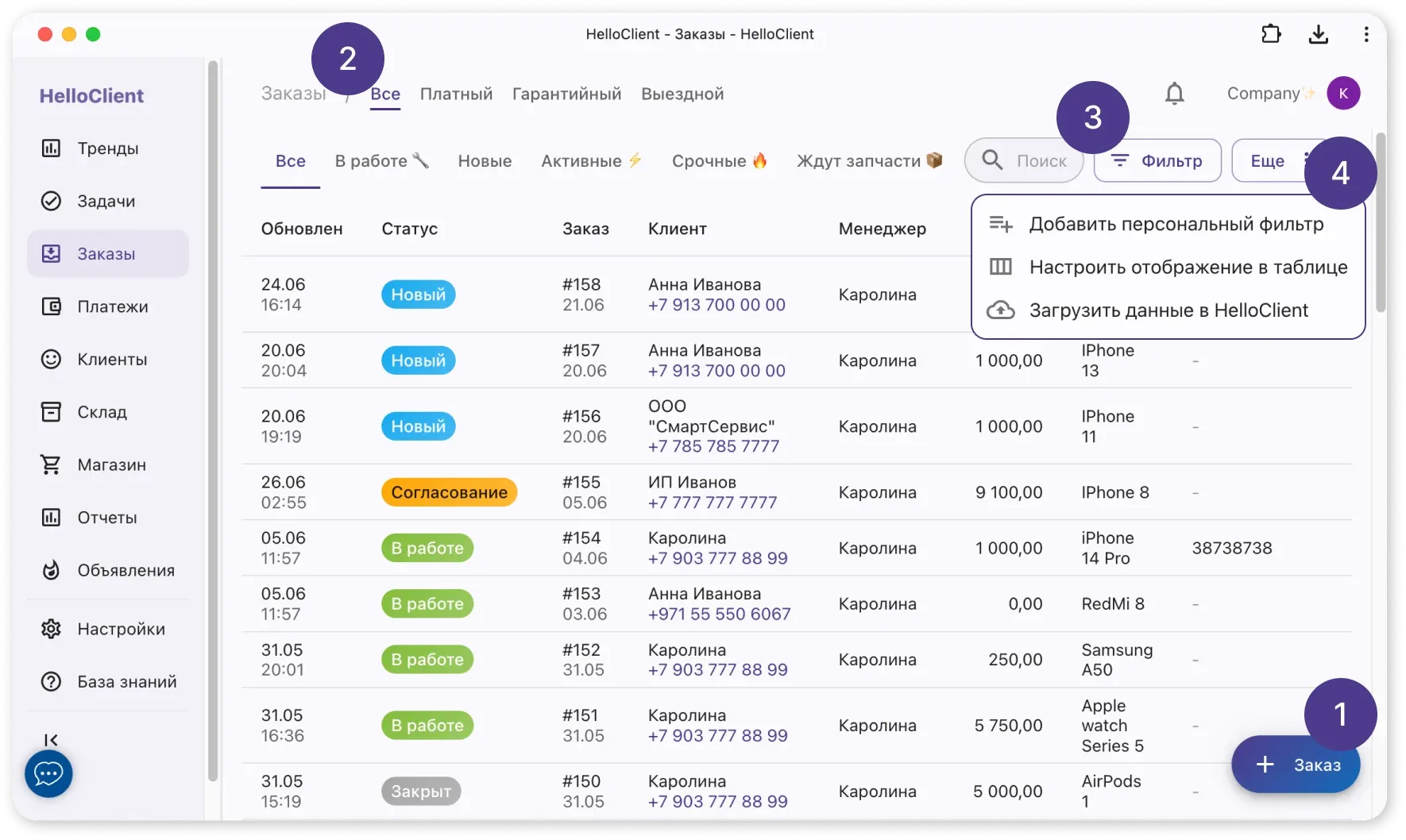
Task: Choose Добавить персональный фильтр menu item
Action: (x=1176, y=224)
